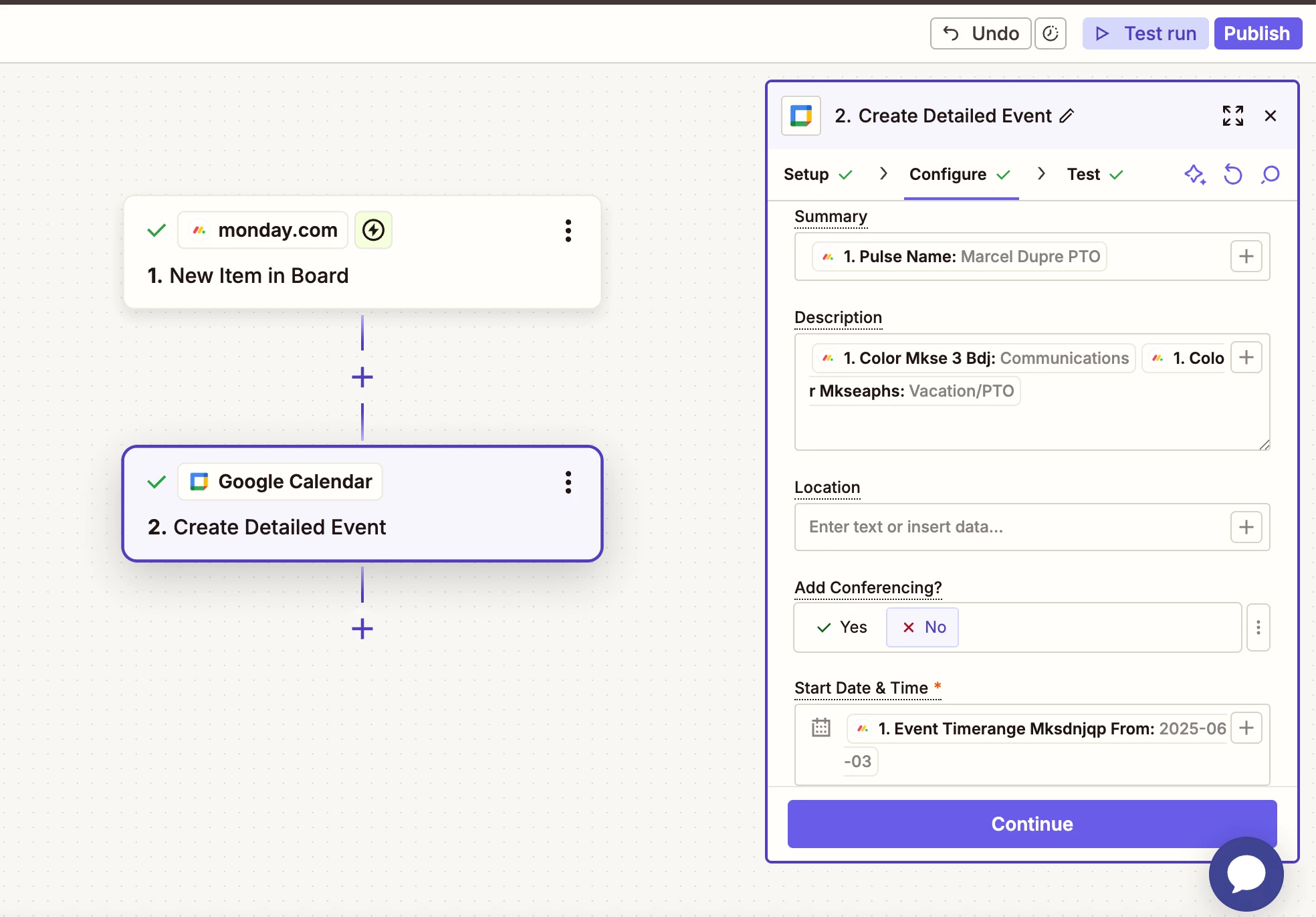Click the Summary field label

[x=831, y=217]
